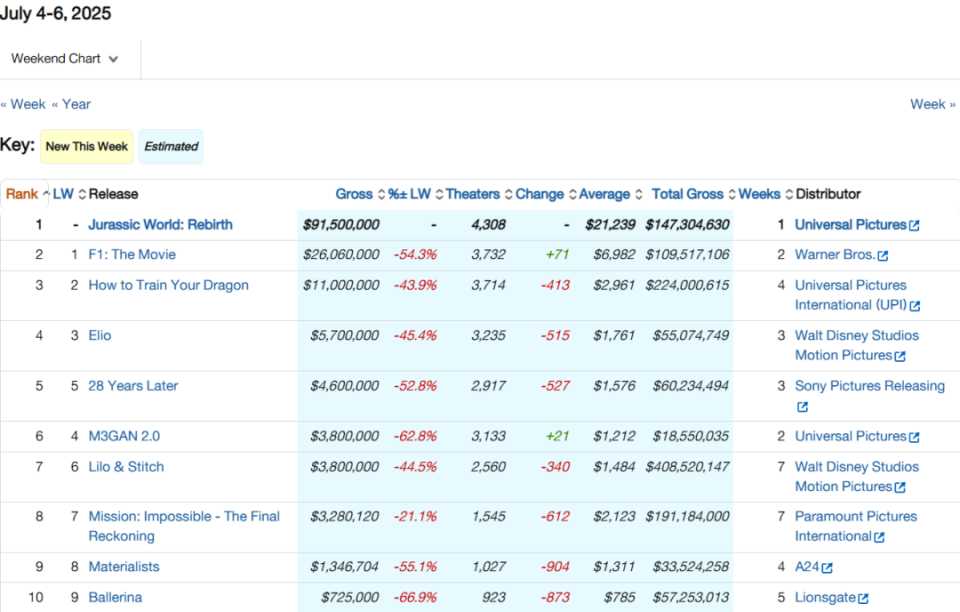This screenshot has width=960, height=612.
Task: Click the Elio percent change -45.4%
Action: point(415,335)
